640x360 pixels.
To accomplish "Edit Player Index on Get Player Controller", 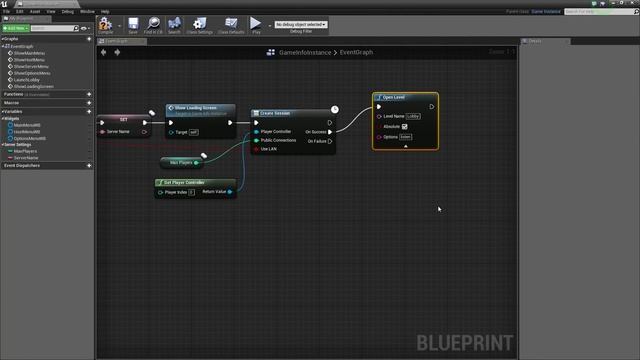I will click(191, 192).
